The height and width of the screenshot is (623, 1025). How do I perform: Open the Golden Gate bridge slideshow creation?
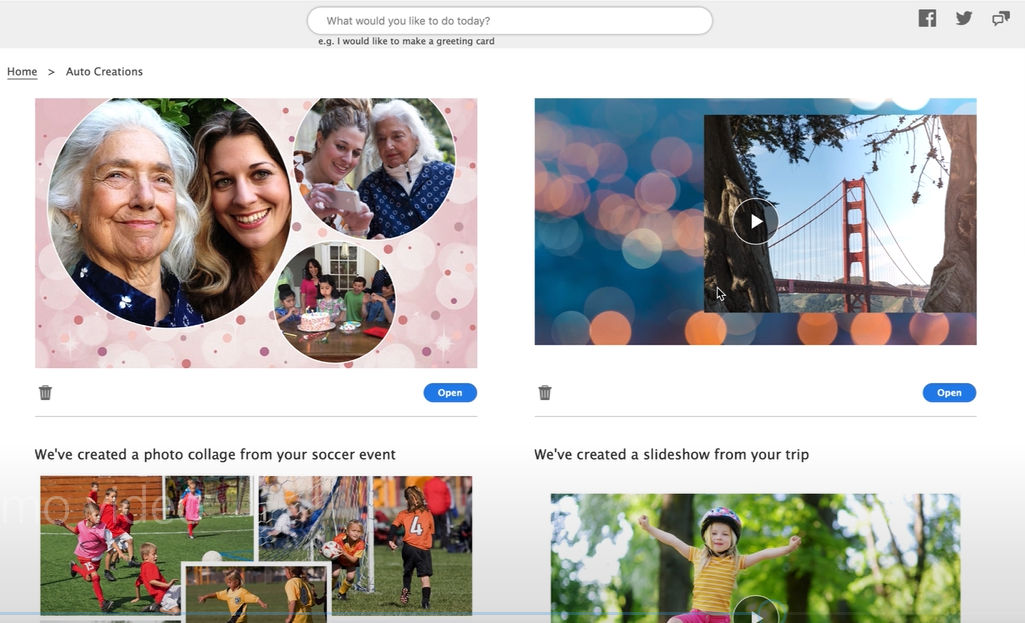click(948, 392)
